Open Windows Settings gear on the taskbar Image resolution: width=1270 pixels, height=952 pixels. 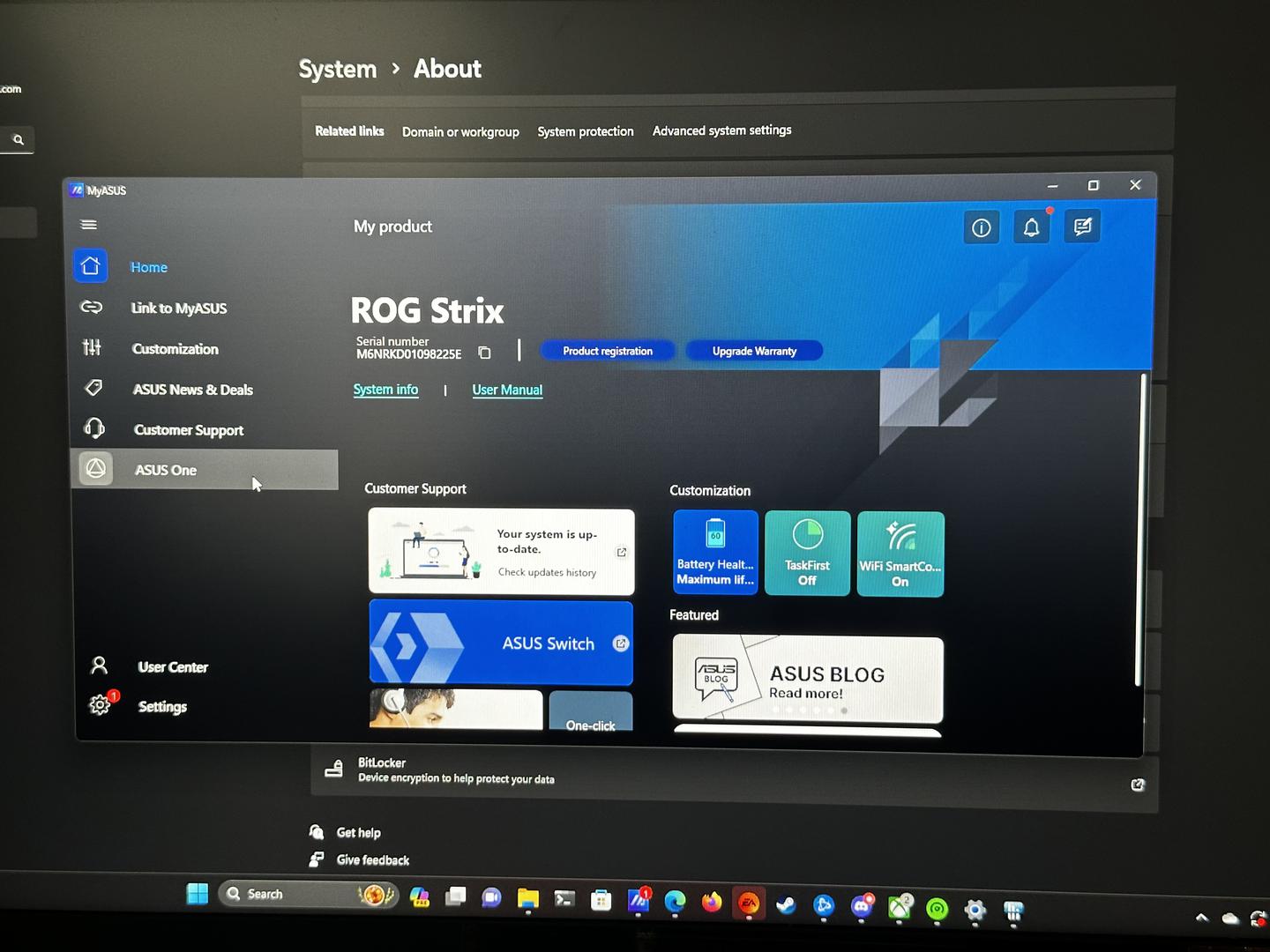pos(975,909)
